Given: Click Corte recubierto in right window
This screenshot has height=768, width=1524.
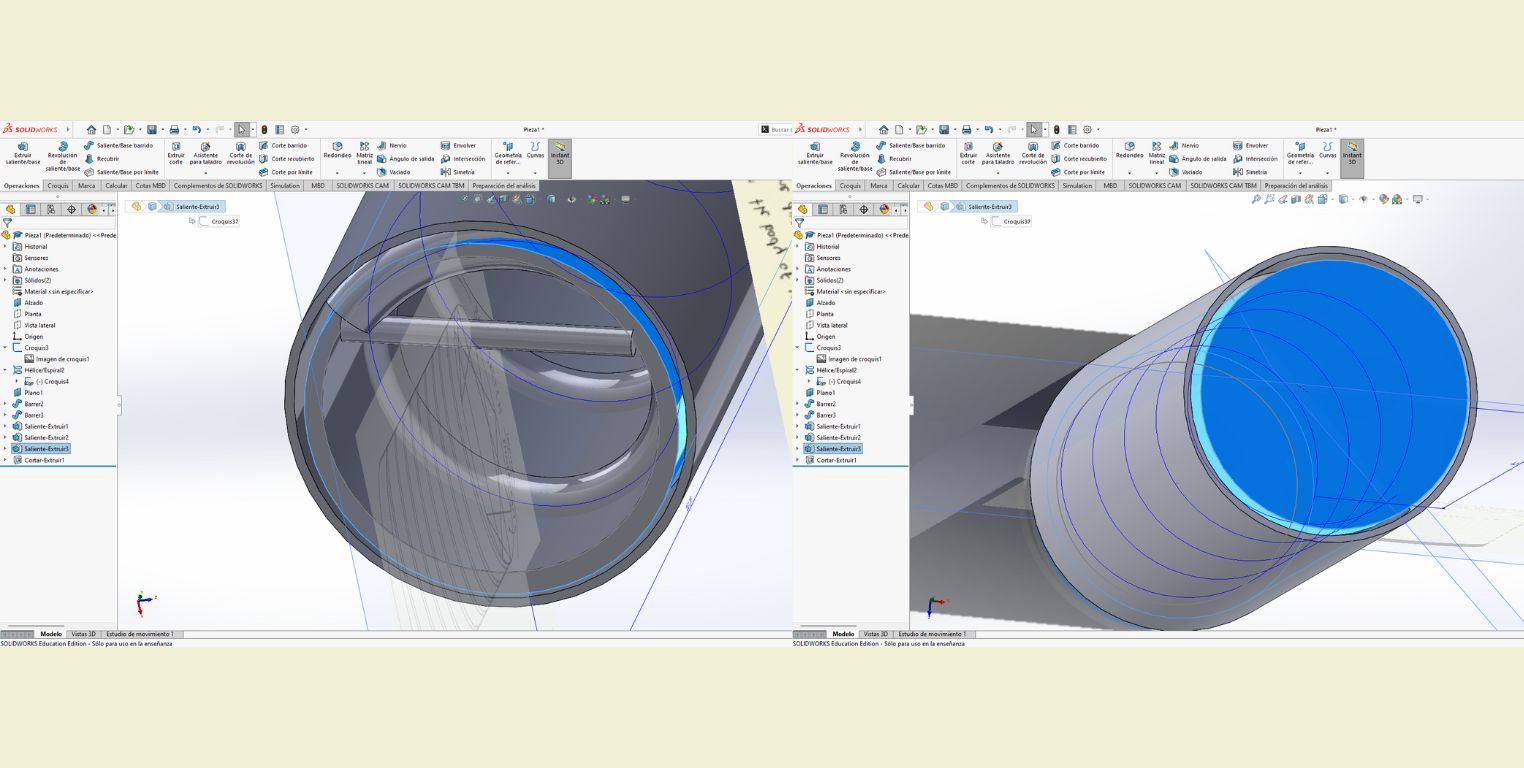Looking at the screenshot, I should point(1079,159).
